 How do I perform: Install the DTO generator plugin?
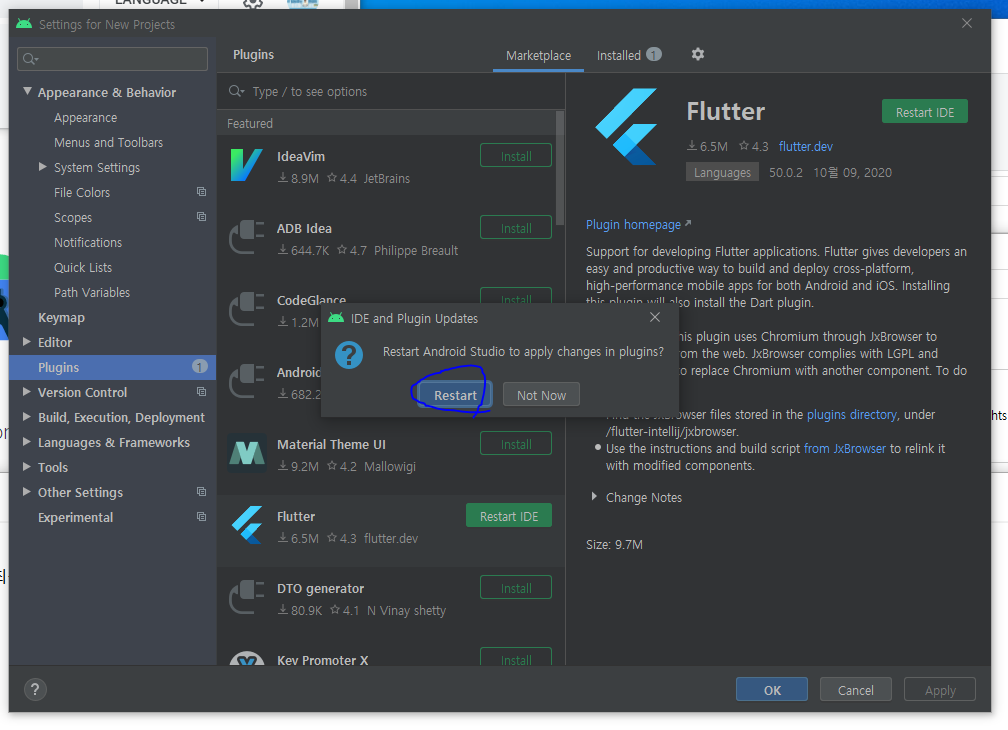[x=516, y=588]
